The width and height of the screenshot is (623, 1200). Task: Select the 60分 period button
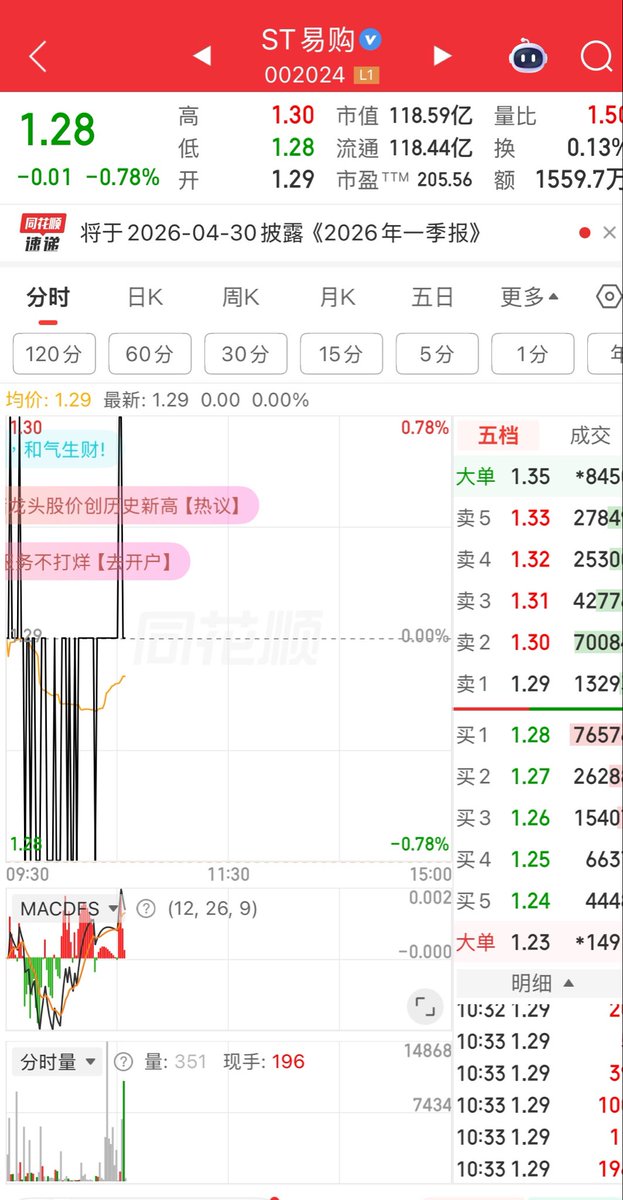click(x=150, y=354)
